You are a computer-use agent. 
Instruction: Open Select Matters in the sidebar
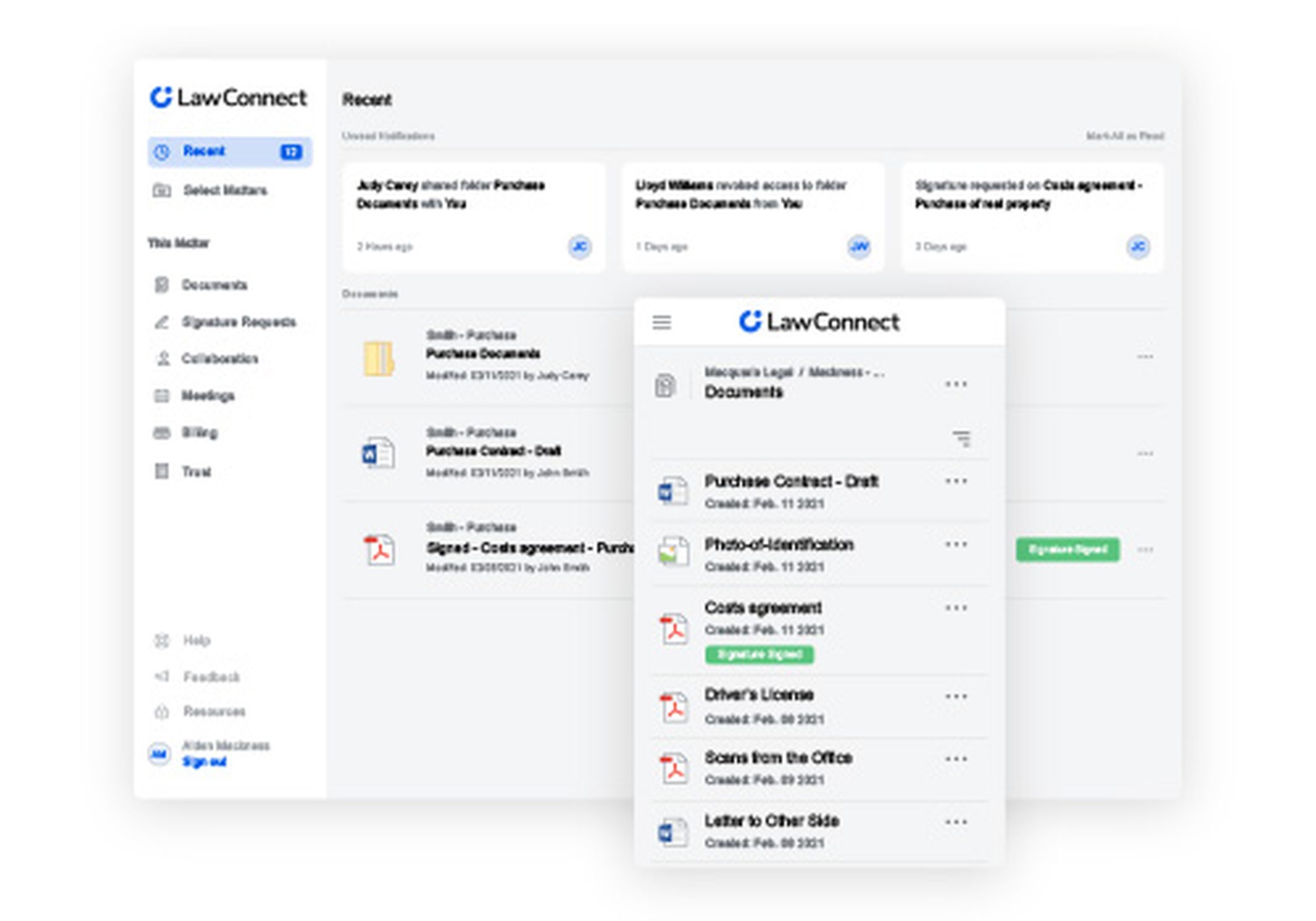click(225, 190)
